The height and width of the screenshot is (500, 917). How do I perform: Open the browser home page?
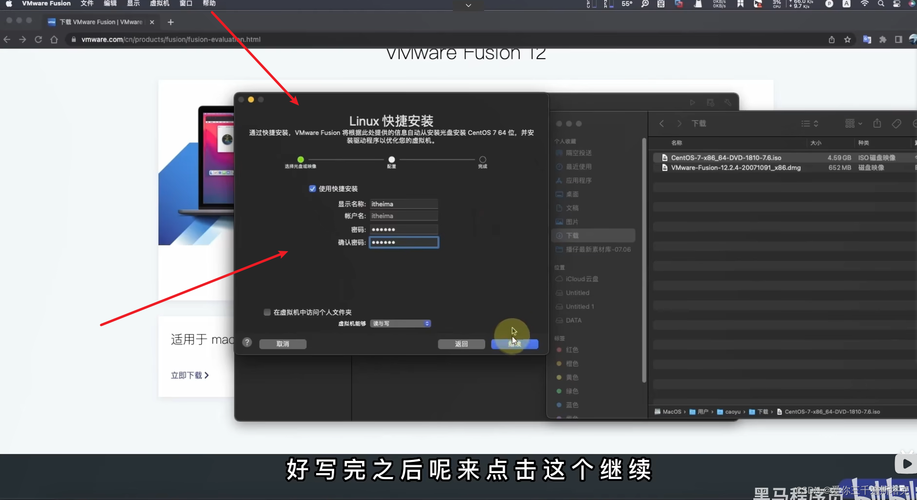click(x=54, y=40)
